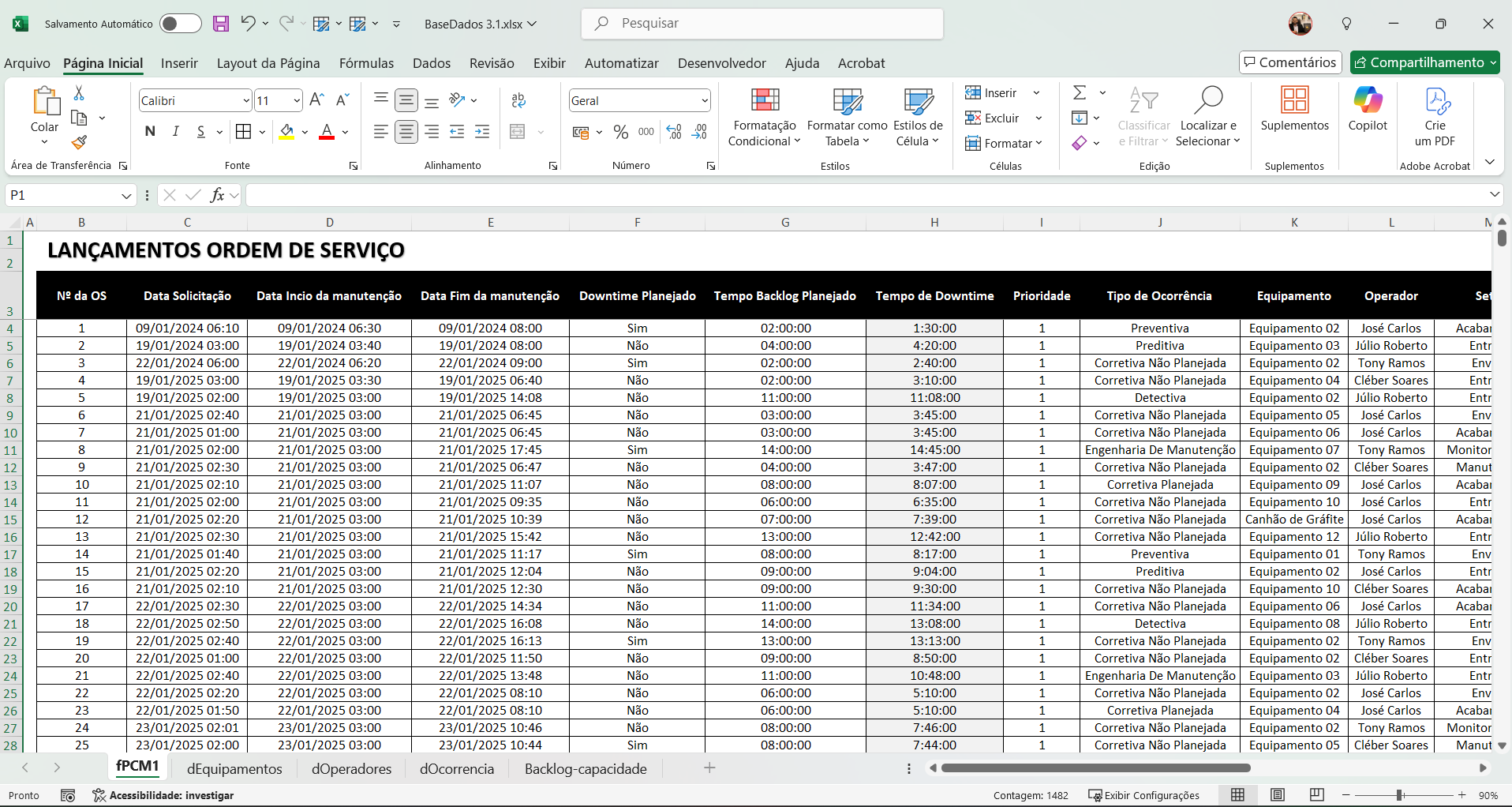Toggle bold (N) formatting
This screenshot has height=807, width=1512.
coord(150,132)
